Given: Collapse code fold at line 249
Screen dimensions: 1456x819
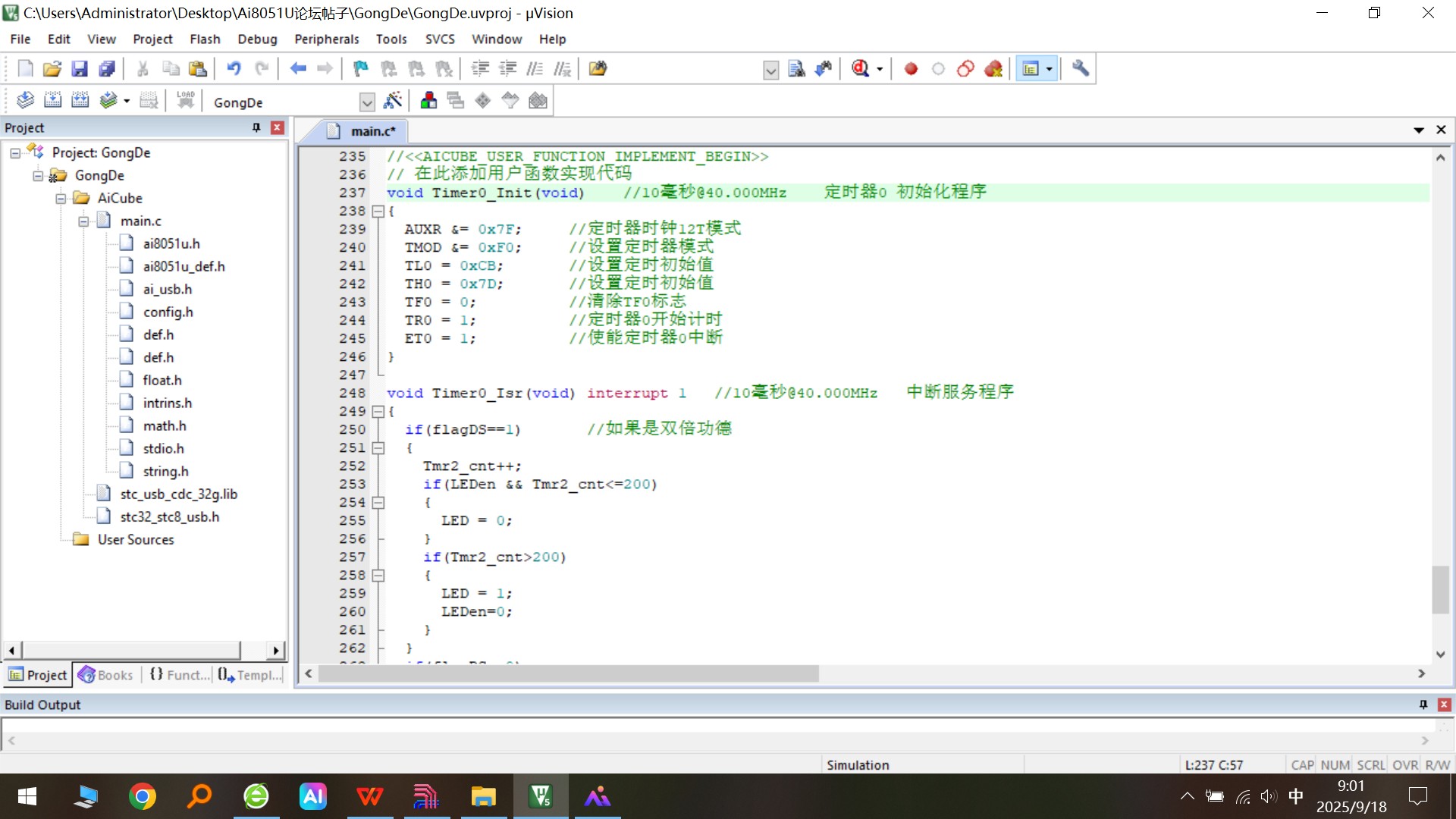Looking at the screenshot, I should (378, 412).
